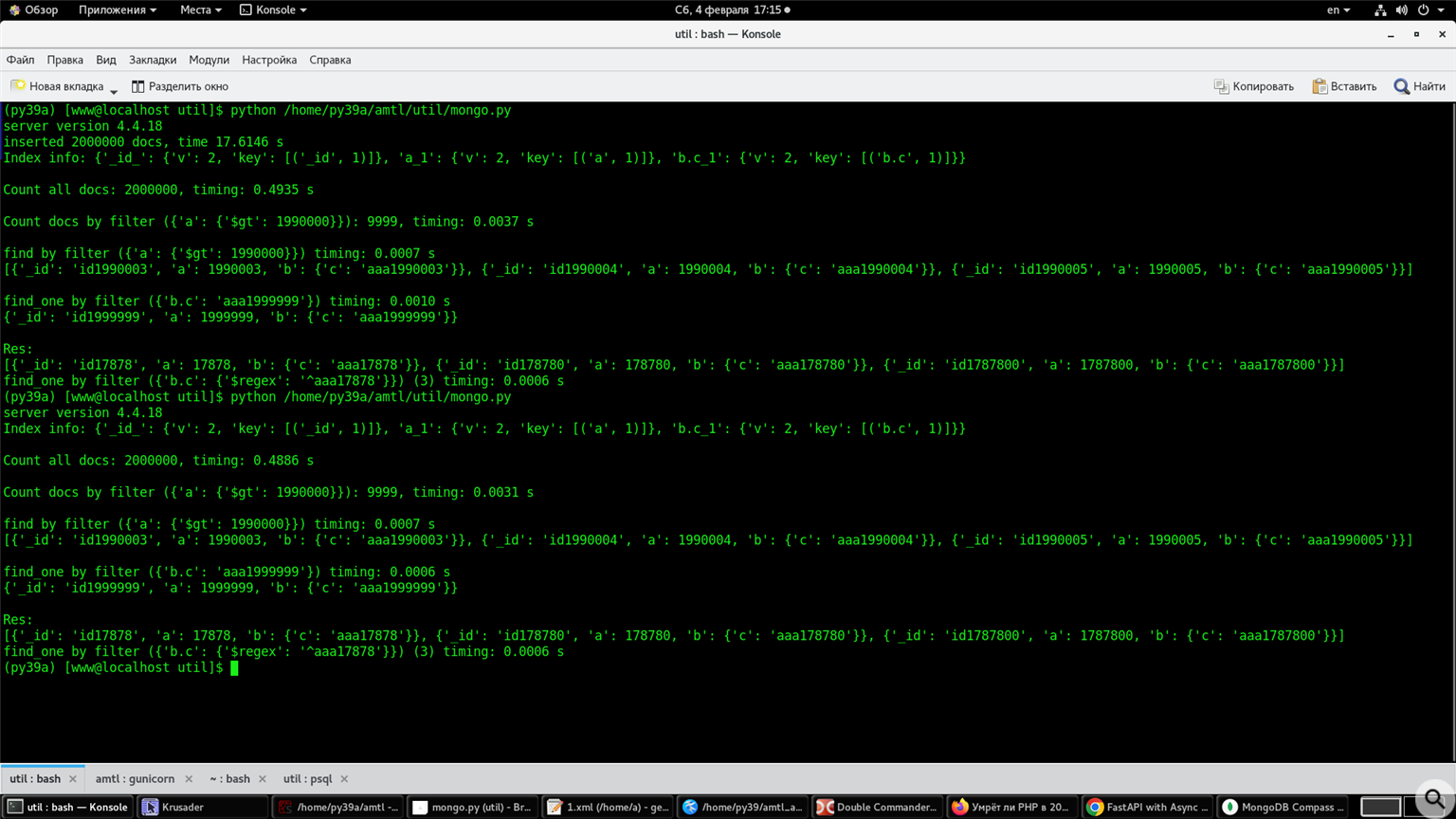Click the magnifier icon at taskbar end

[1435, 798]
